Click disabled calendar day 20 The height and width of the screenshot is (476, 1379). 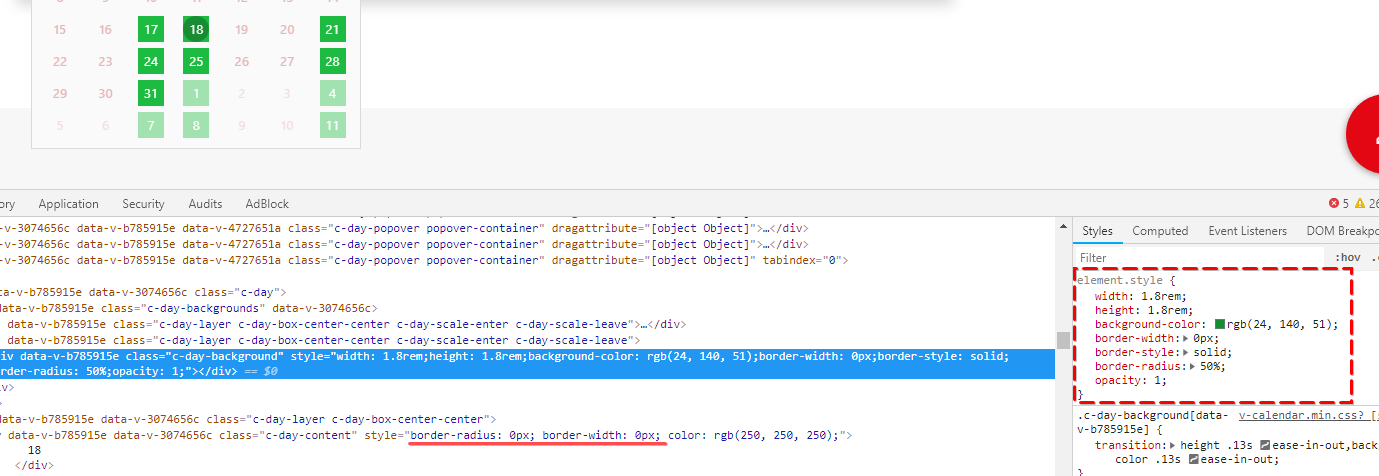click(x=287, y=30)
